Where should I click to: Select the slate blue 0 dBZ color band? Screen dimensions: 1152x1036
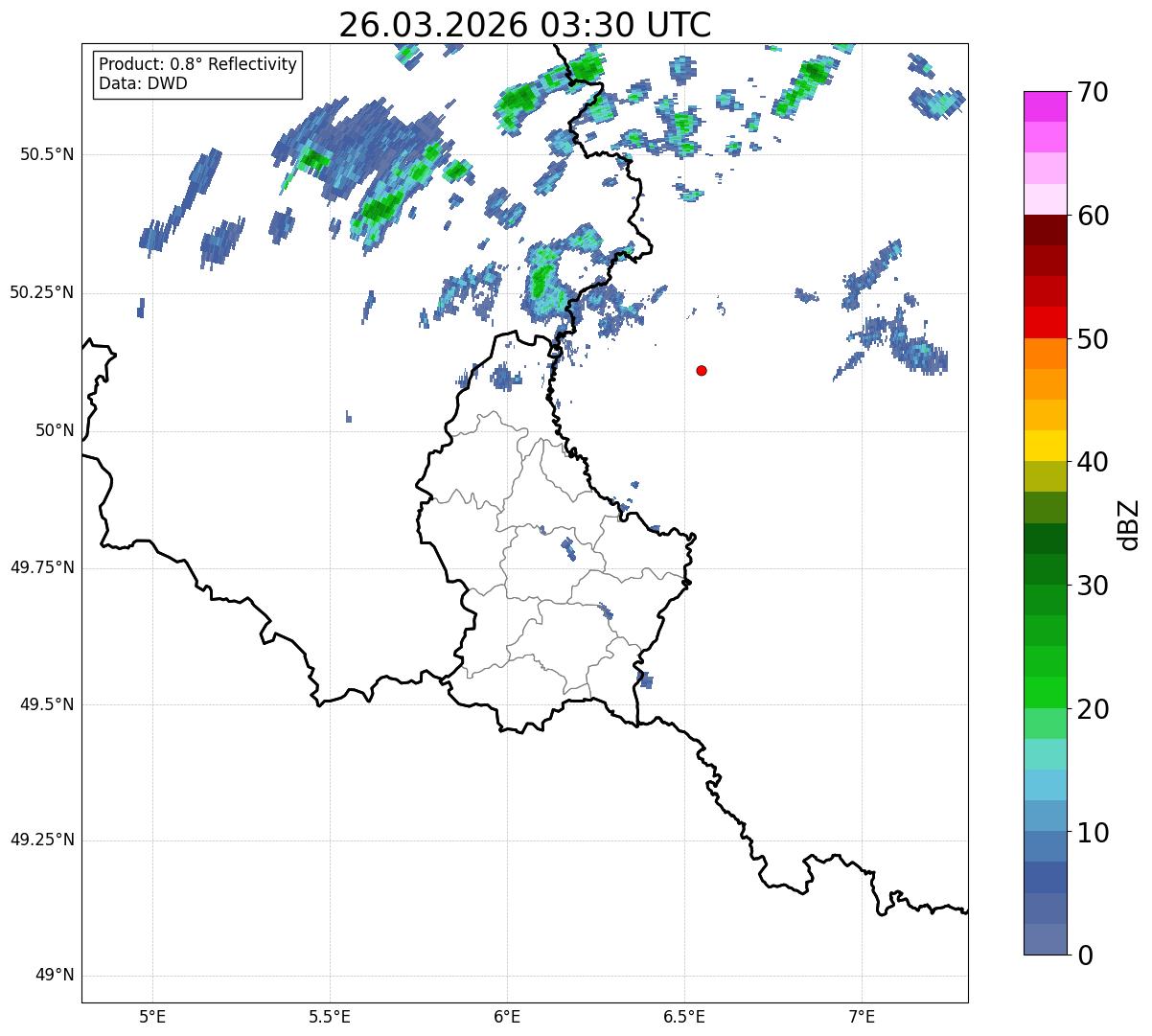tap(1046, 939)
